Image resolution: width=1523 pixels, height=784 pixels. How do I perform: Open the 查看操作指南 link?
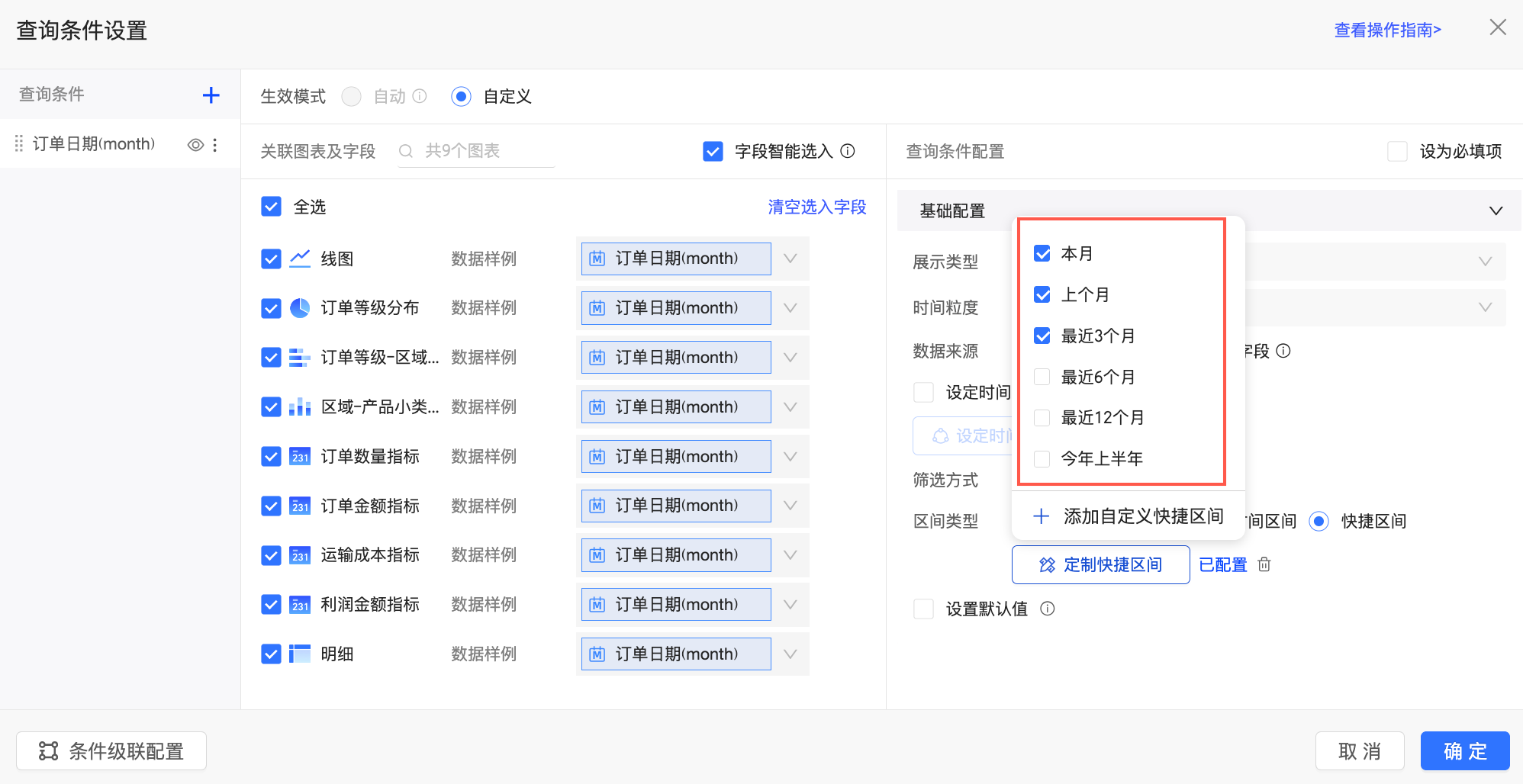tap(1387, 30)
